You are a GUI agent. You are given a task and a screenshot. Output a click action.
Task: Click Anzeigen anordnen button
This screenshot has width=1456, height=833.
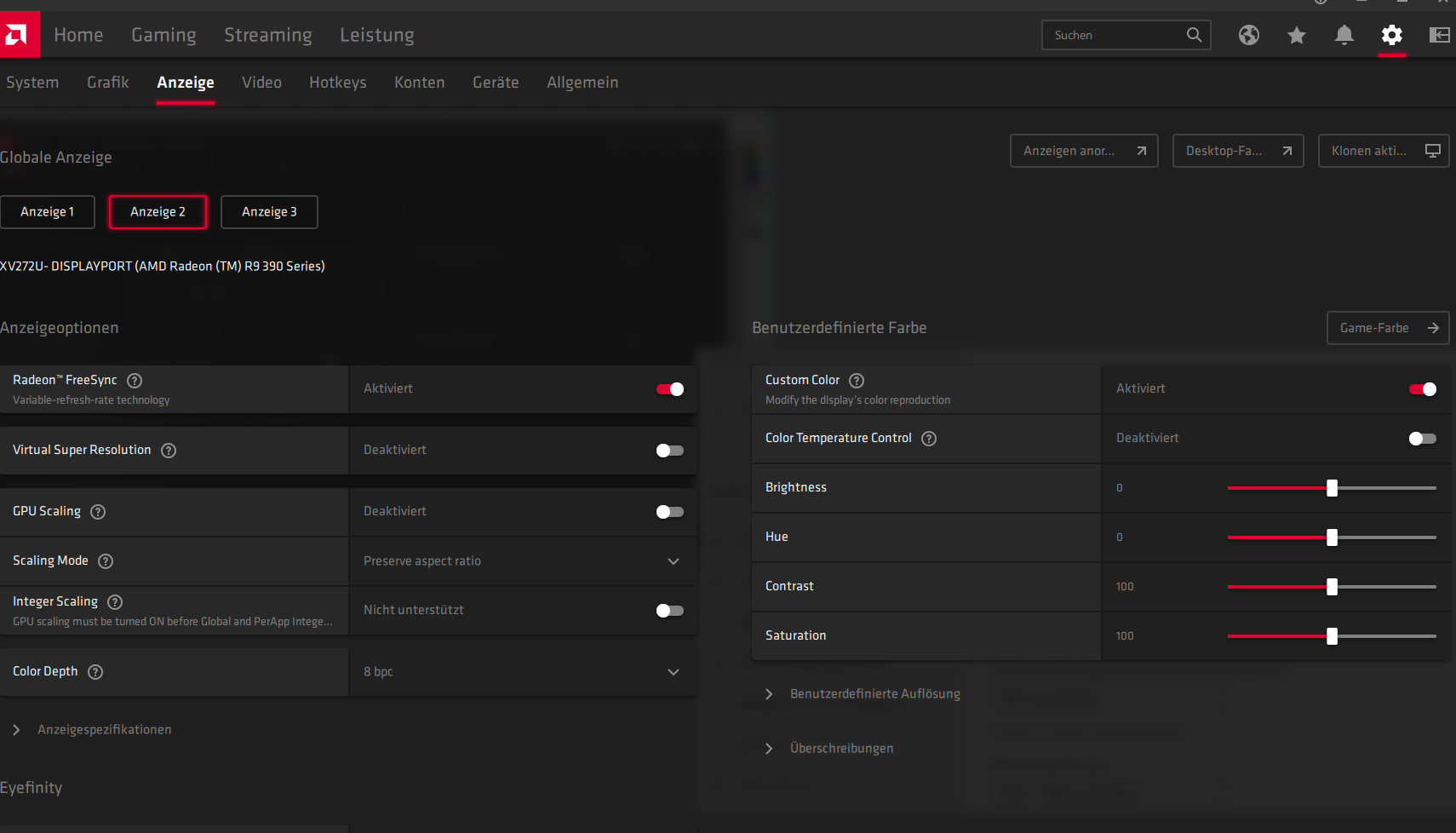[1084, 151]
